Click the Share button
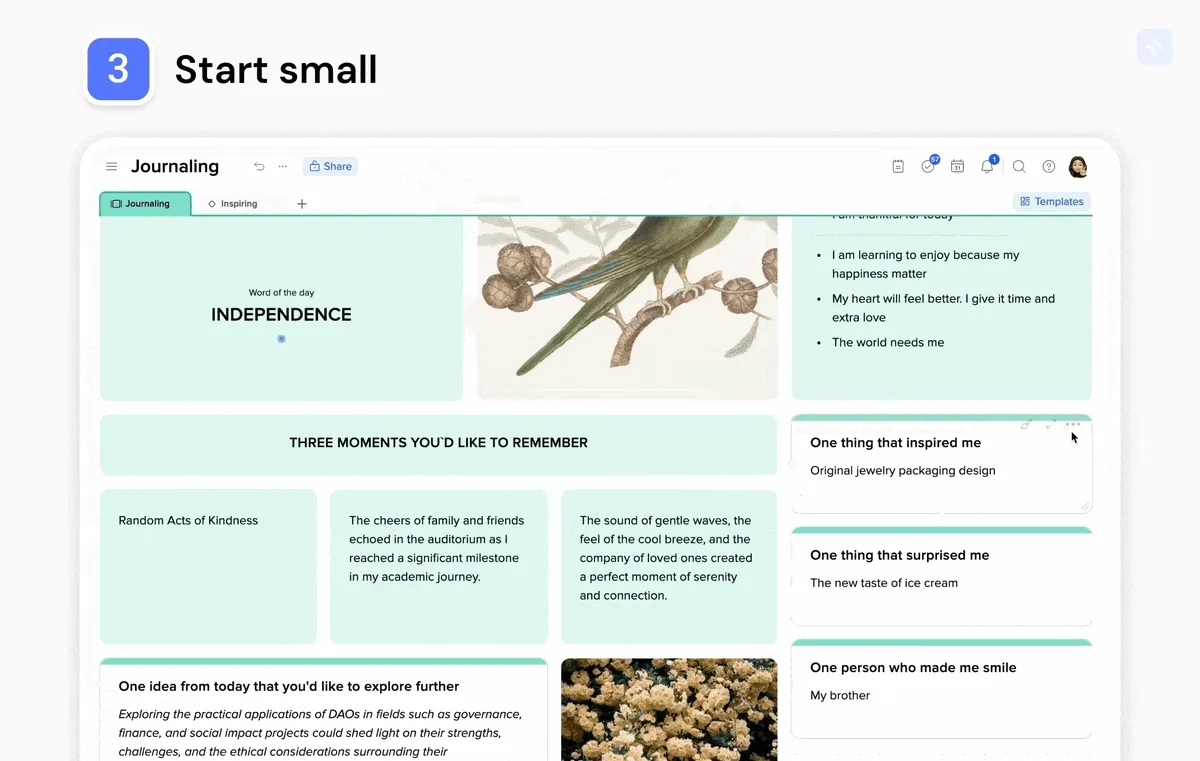Screen dimensions: 1200x761 [330, 167]
